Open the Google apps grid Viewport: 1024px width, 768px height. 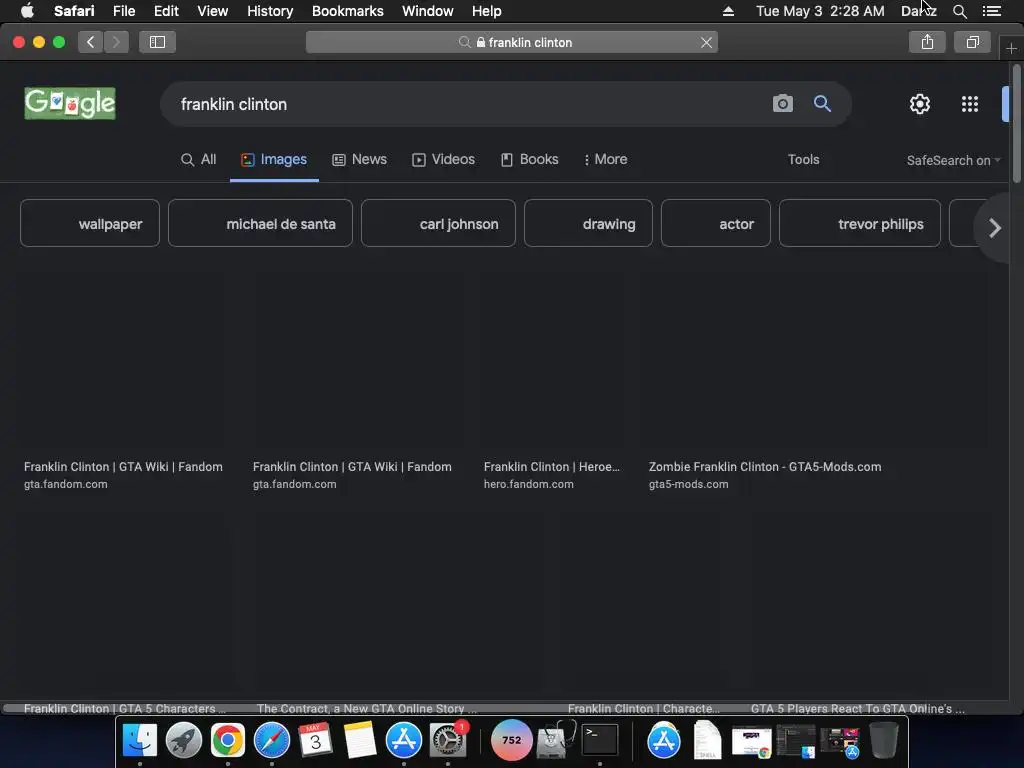tap(970, 103)
